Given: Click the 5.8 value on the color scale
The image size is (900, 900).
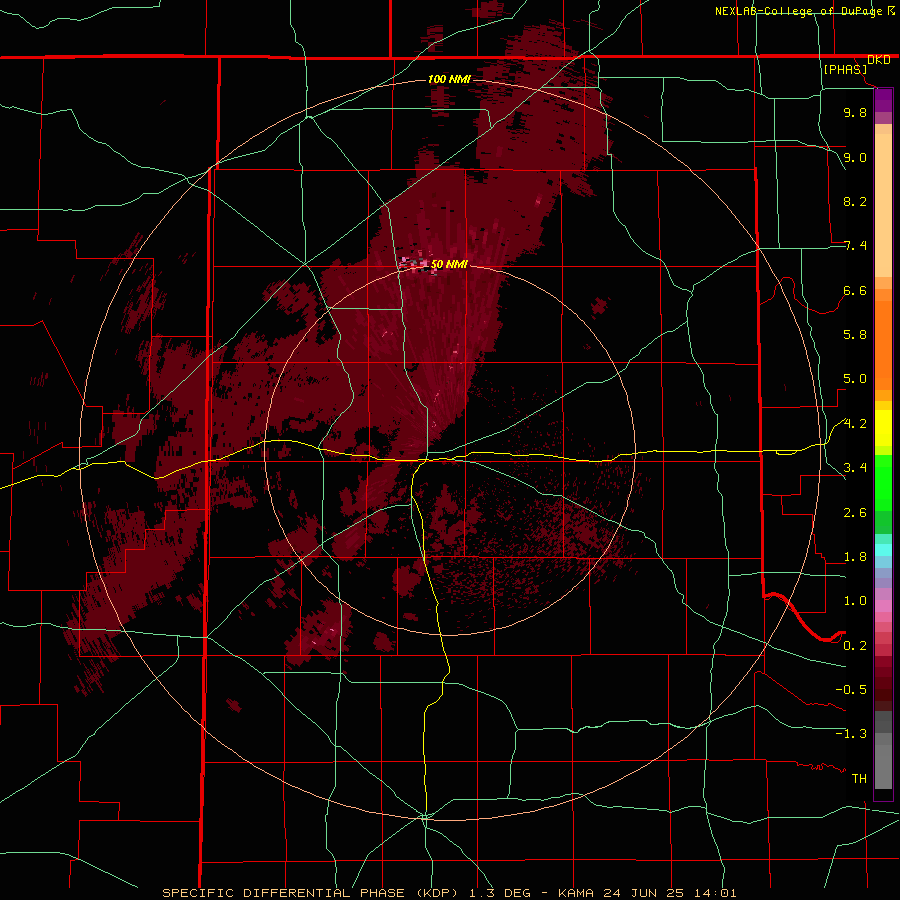Looking at the screenshot, I should [855, 335].
